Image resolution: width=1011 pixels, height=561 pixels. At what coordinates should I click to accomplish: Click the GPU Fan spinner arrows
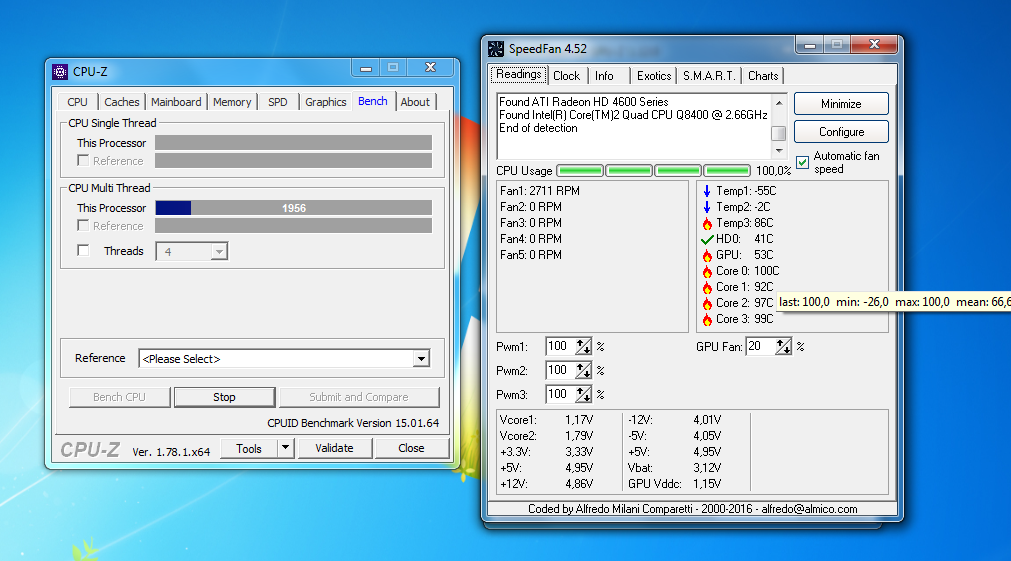pos(783,347)
